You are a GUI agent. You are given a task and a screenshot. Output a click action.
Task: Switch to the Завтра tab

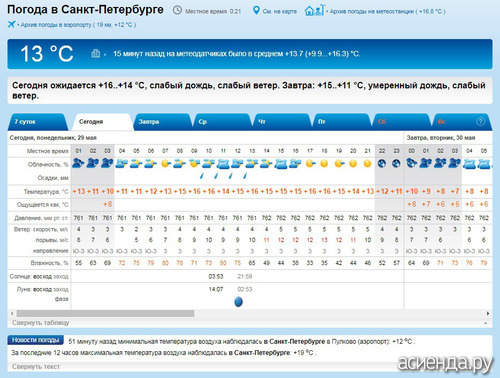tap(162, 122)
